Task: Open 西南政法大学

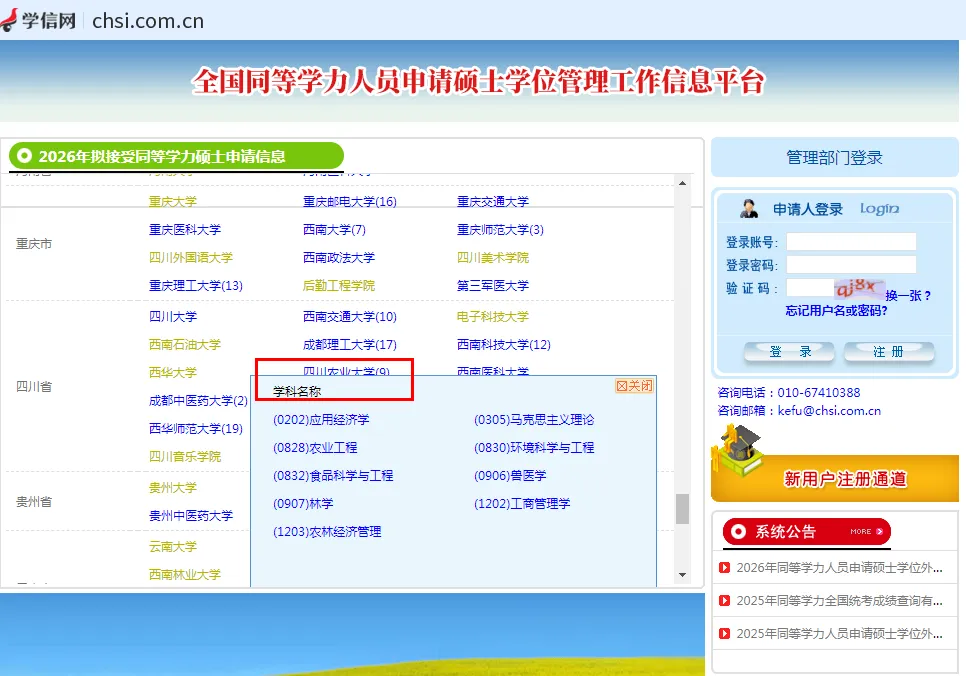Action: click(x=339, y=258)
